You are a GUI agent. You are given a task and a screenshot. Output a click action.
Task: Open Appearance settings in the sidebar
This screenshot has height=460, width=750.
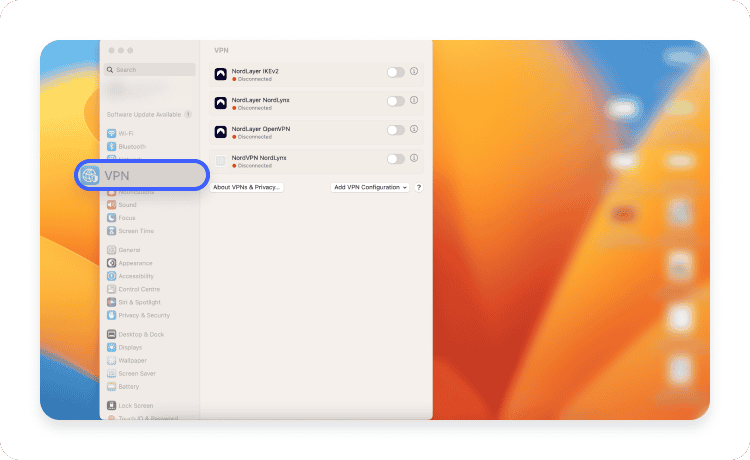point(130,263)
